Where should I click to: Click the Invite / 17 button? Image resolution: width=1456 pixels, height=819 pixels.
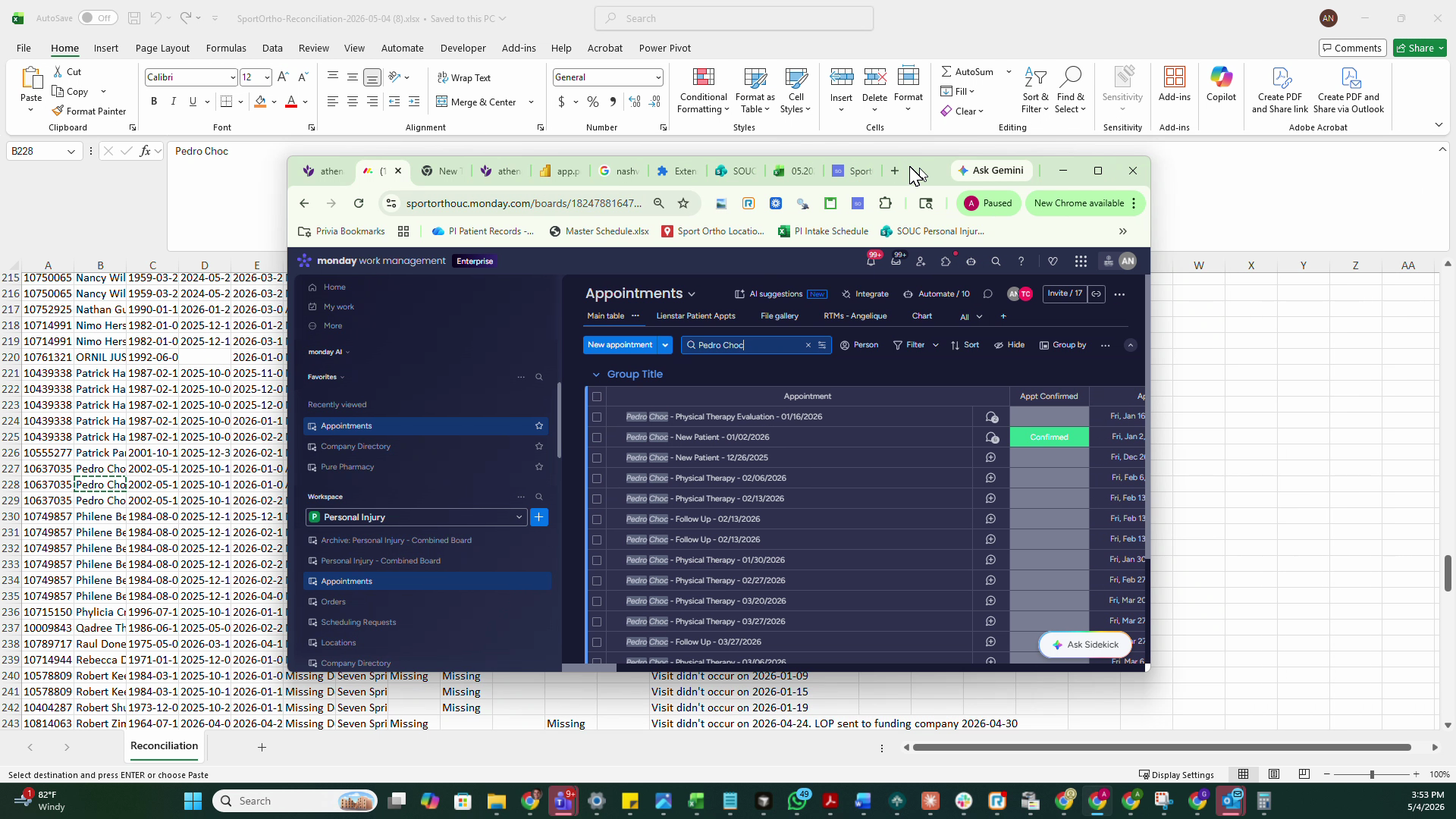[x=1065, y=293]
